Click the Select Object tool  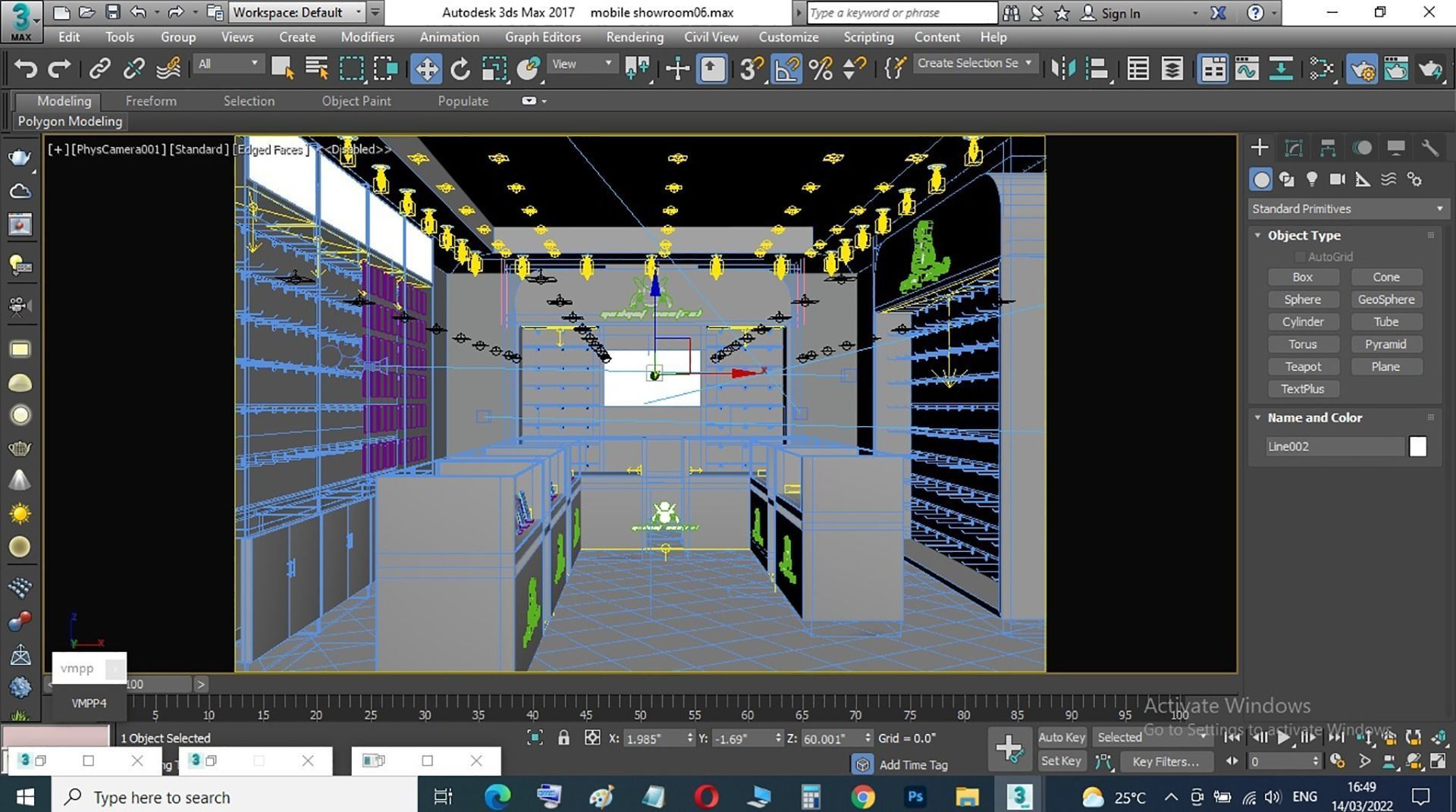pos(282,69)
